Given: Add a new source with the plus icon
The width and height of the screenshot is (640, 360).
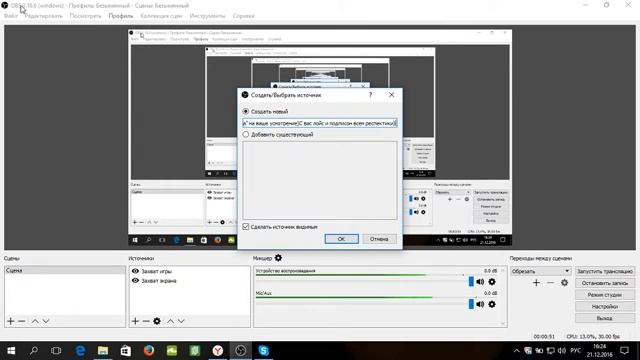Looking at the screenshot, I should (x=135, y=321).
